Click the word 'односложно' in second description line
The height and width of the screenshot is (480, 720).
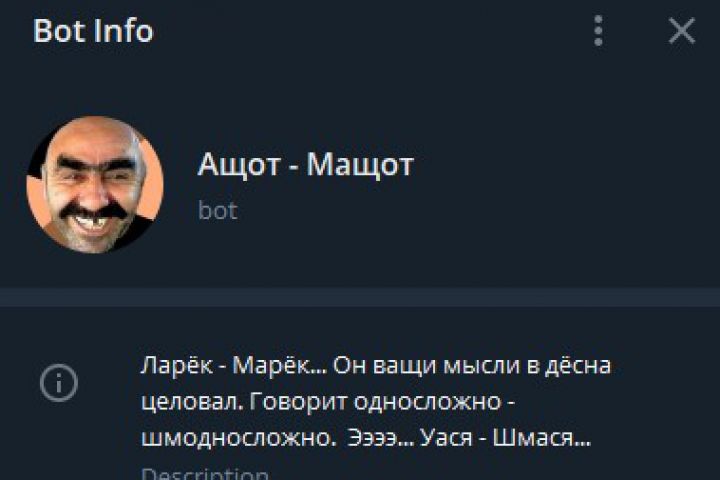tap(427, 402)
